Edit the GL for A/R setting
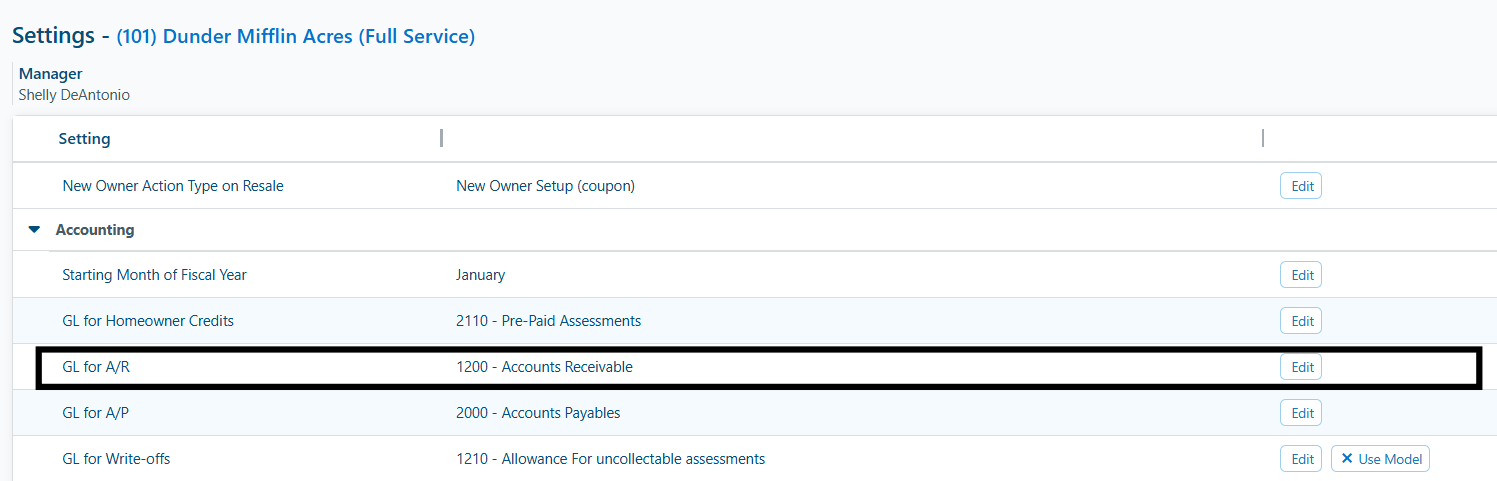 tap(1301, 367)
